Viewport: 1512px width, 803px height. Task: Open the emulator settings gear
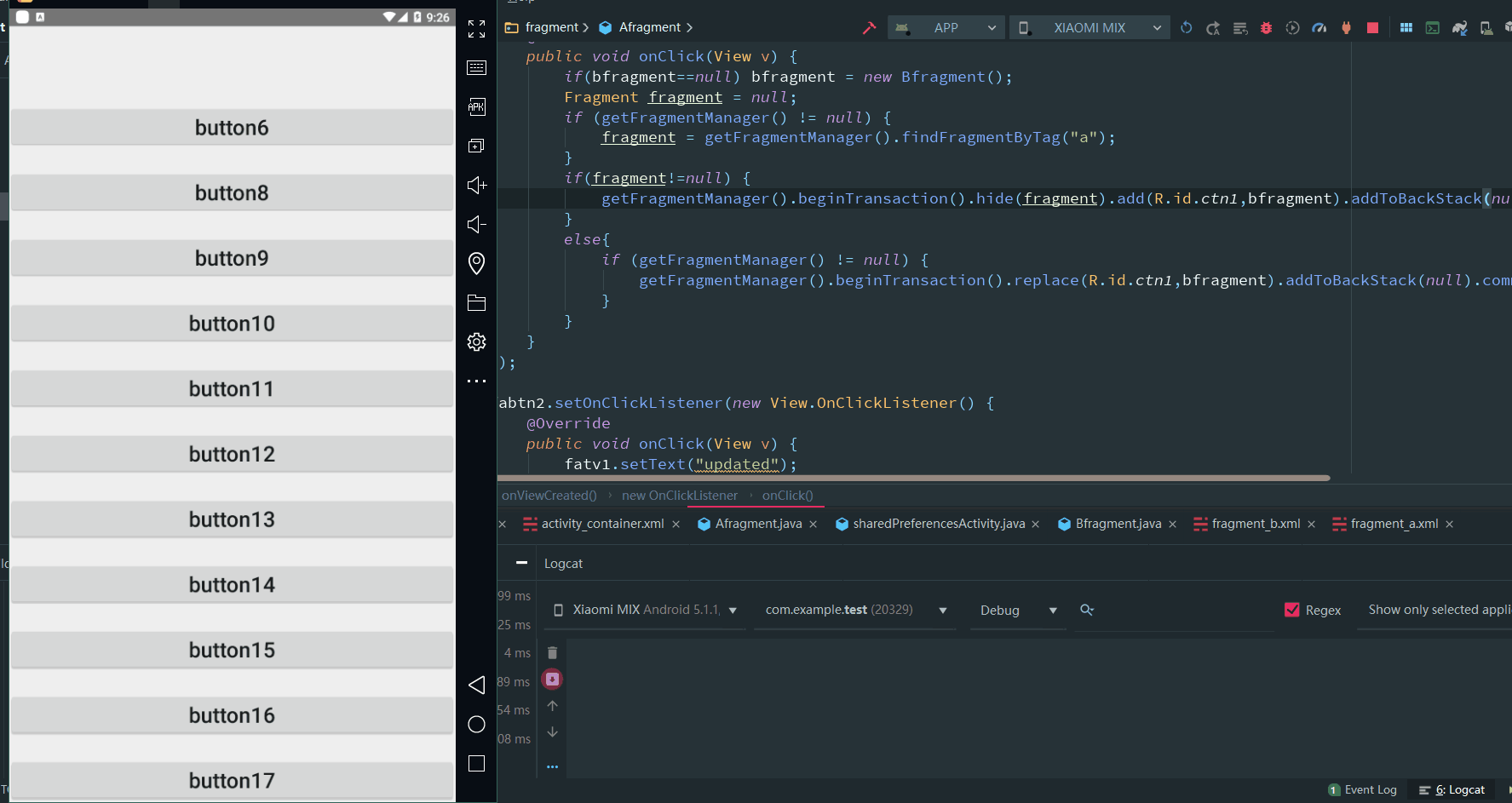[x=476, y=341]
